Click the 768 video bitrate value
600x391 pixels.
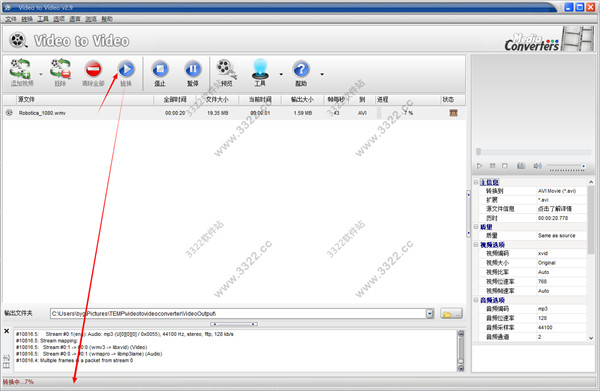coord(542,282)
